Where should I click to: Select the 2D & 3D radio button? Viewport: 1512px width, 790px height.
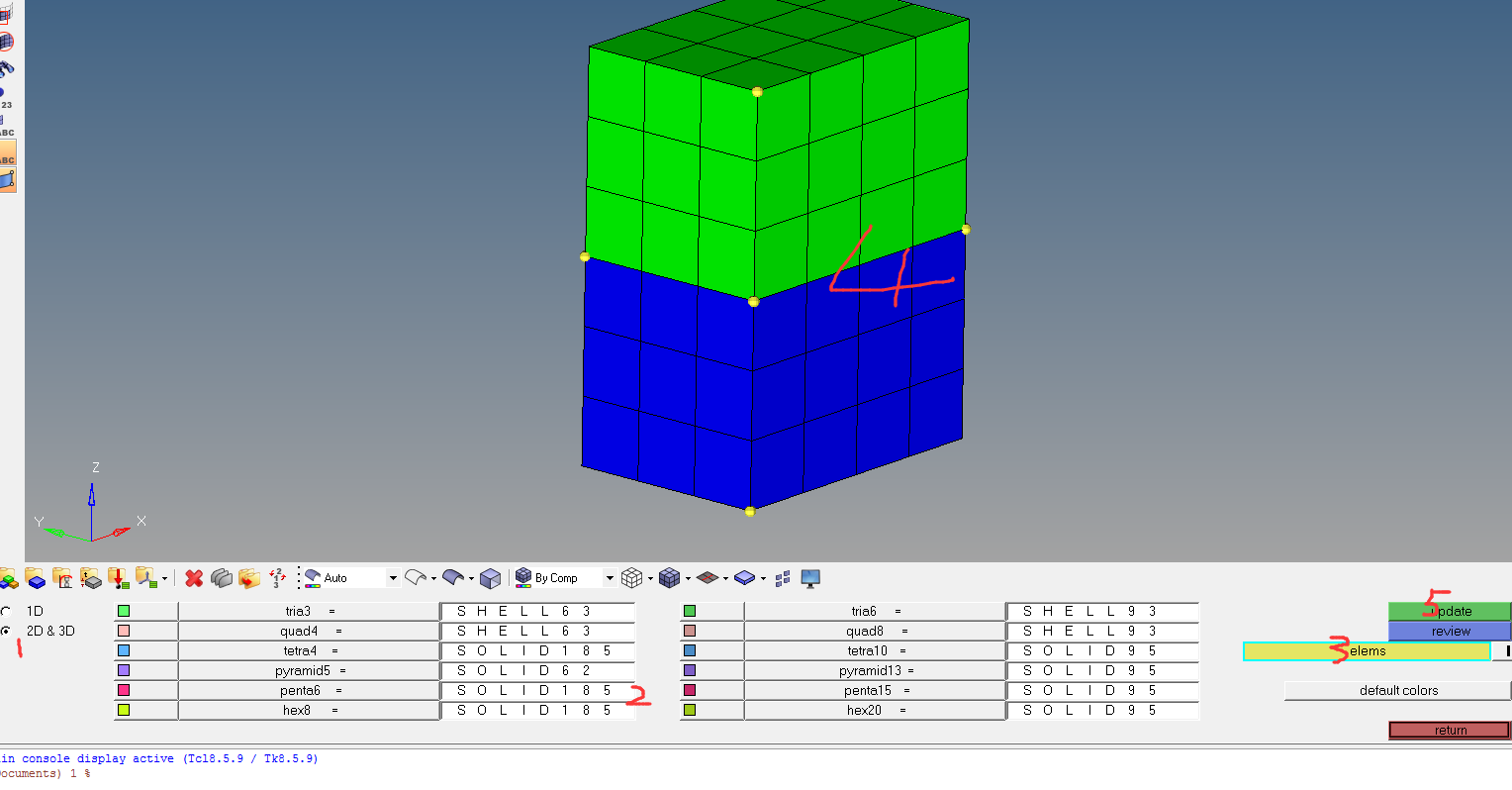click(7, 631)
